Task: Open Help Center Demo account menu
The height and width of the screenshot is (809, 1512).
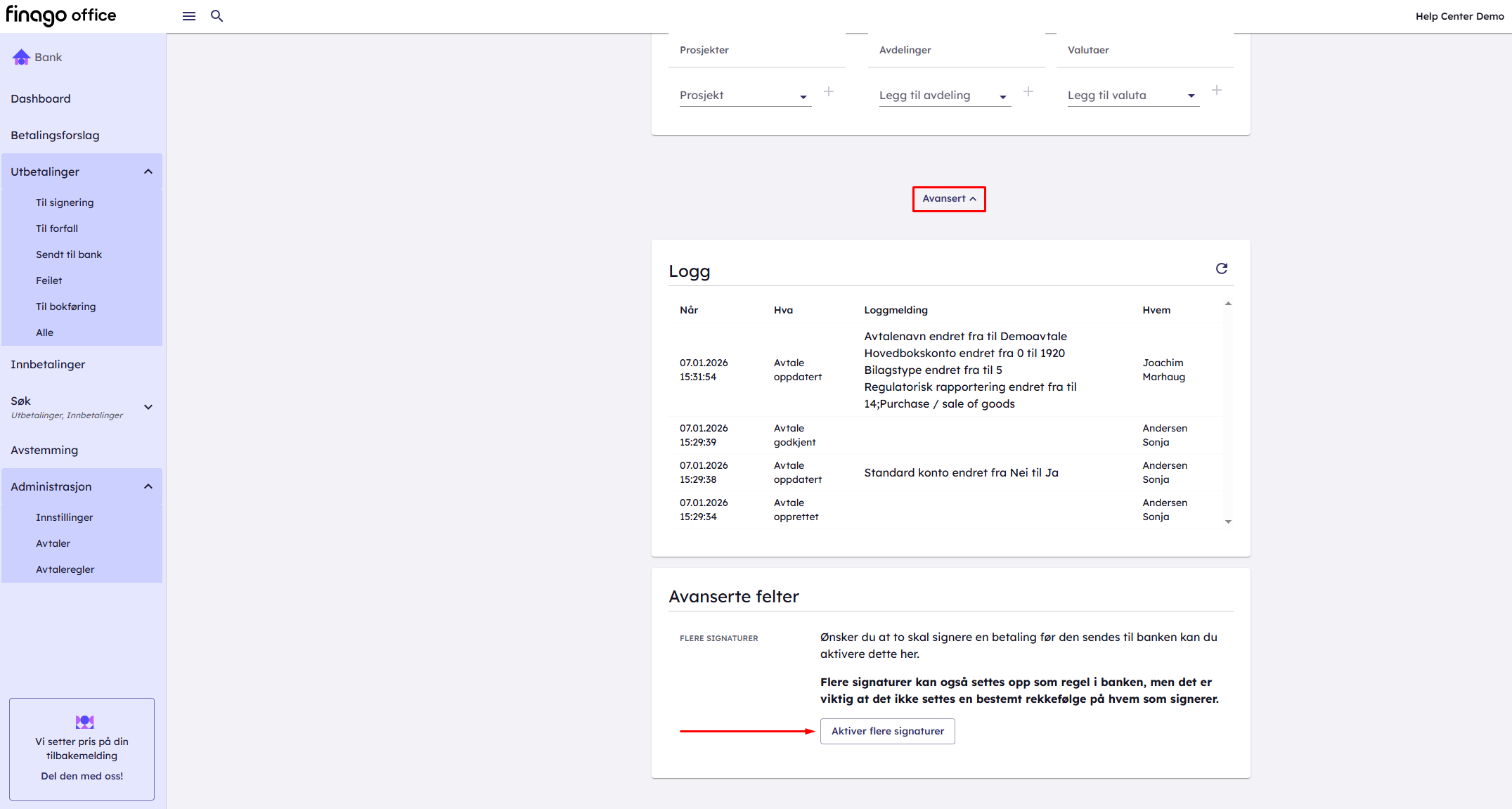Action: [x=1459, y=16]
